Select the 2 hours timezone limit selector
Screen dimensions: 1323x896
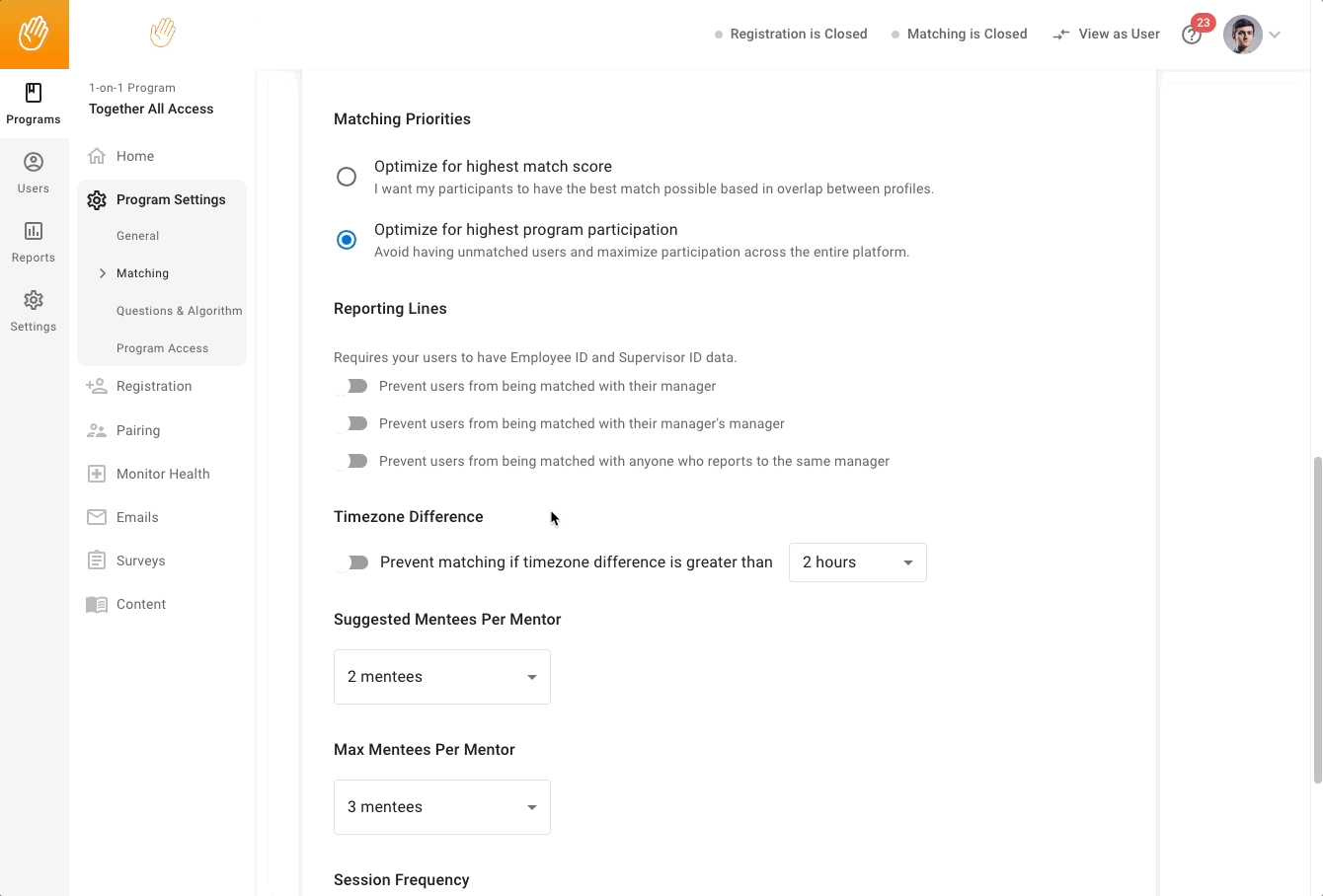coord(856,561)
